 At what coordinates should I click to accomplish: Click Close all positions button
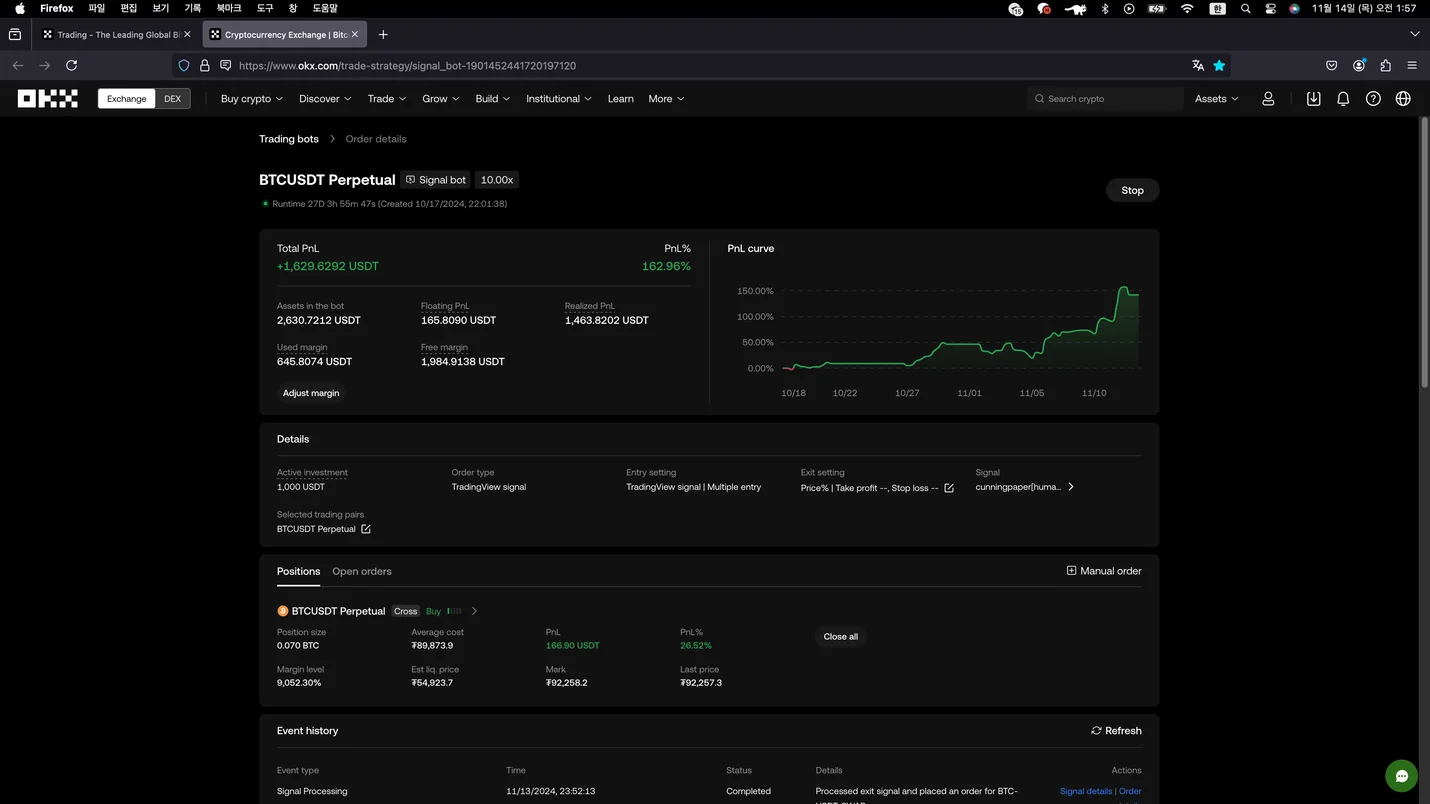(840, 637)
